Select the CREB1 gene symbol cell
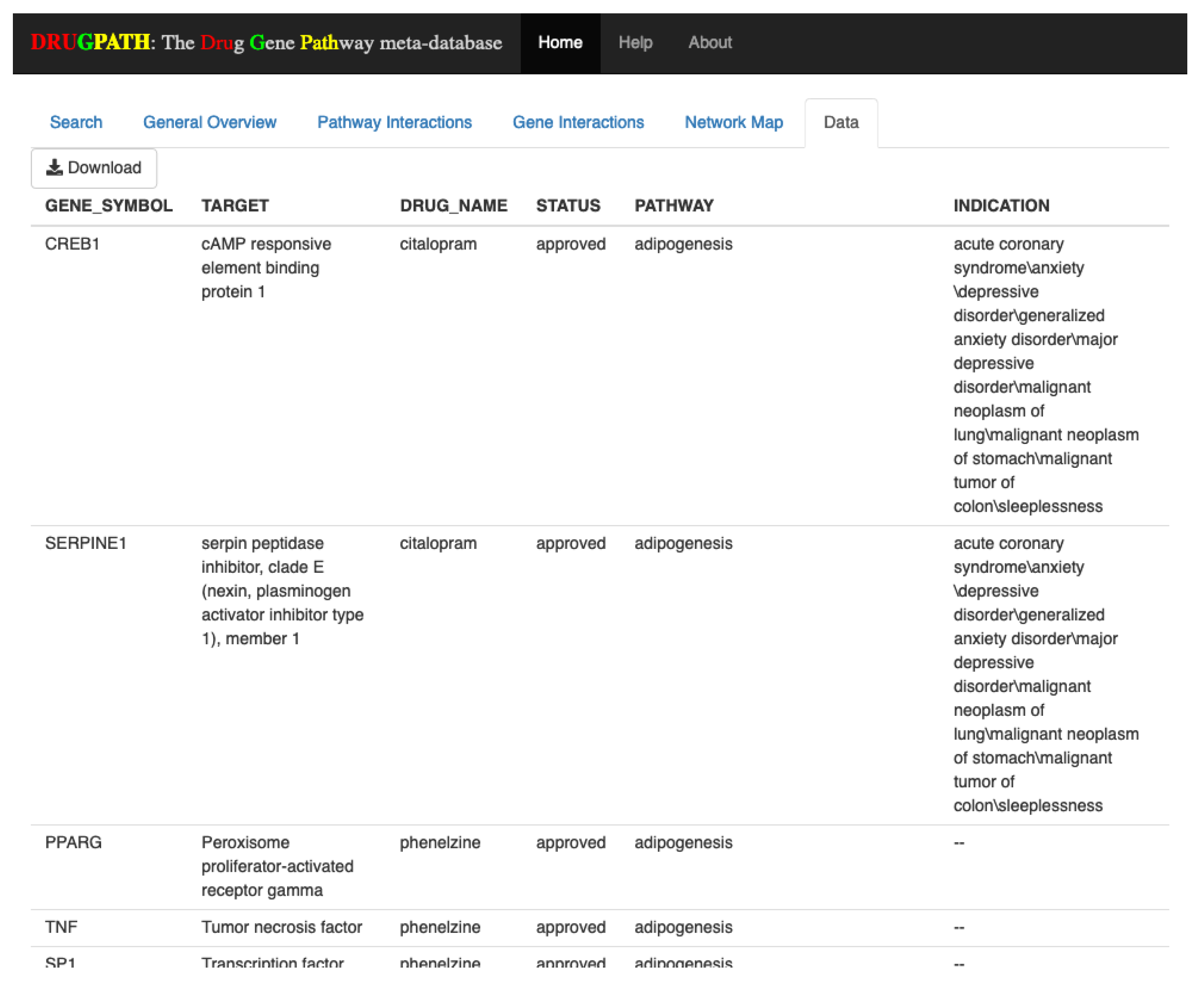 click(72, 244)
